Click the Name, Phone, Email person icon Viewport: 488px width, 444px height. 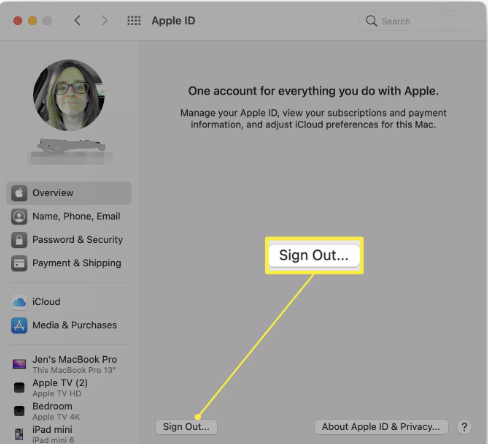(19, 216)
